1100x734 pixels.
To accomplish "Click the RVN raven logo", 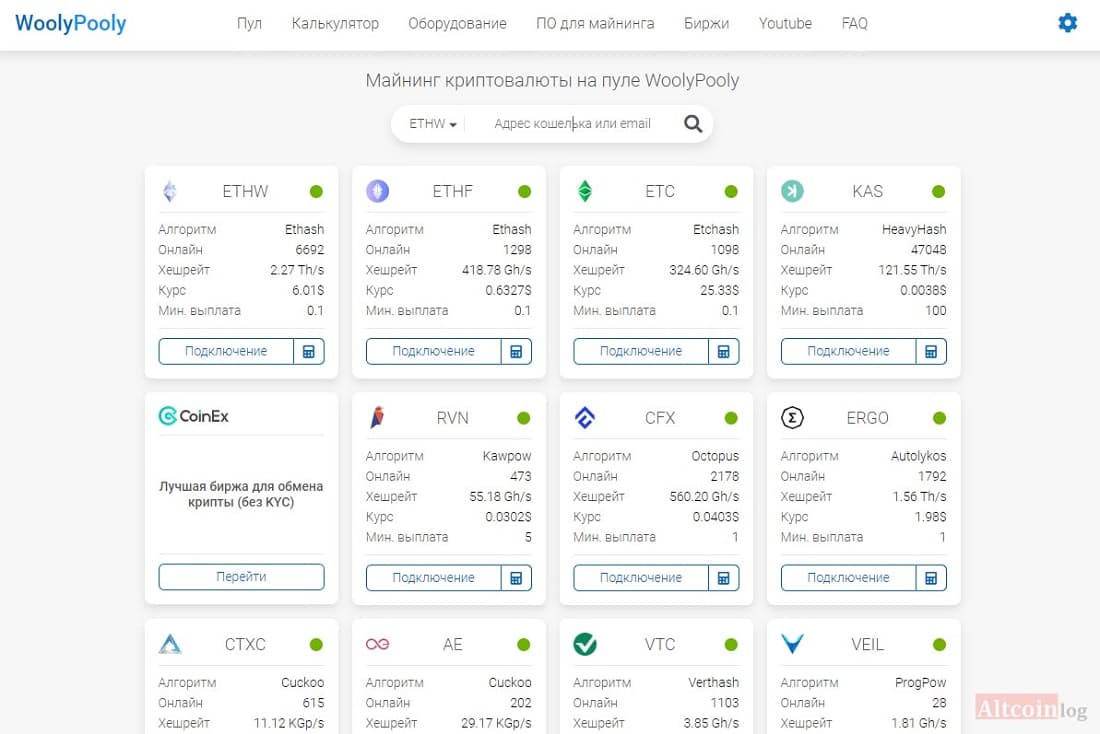I will click(x=377, y=418).
